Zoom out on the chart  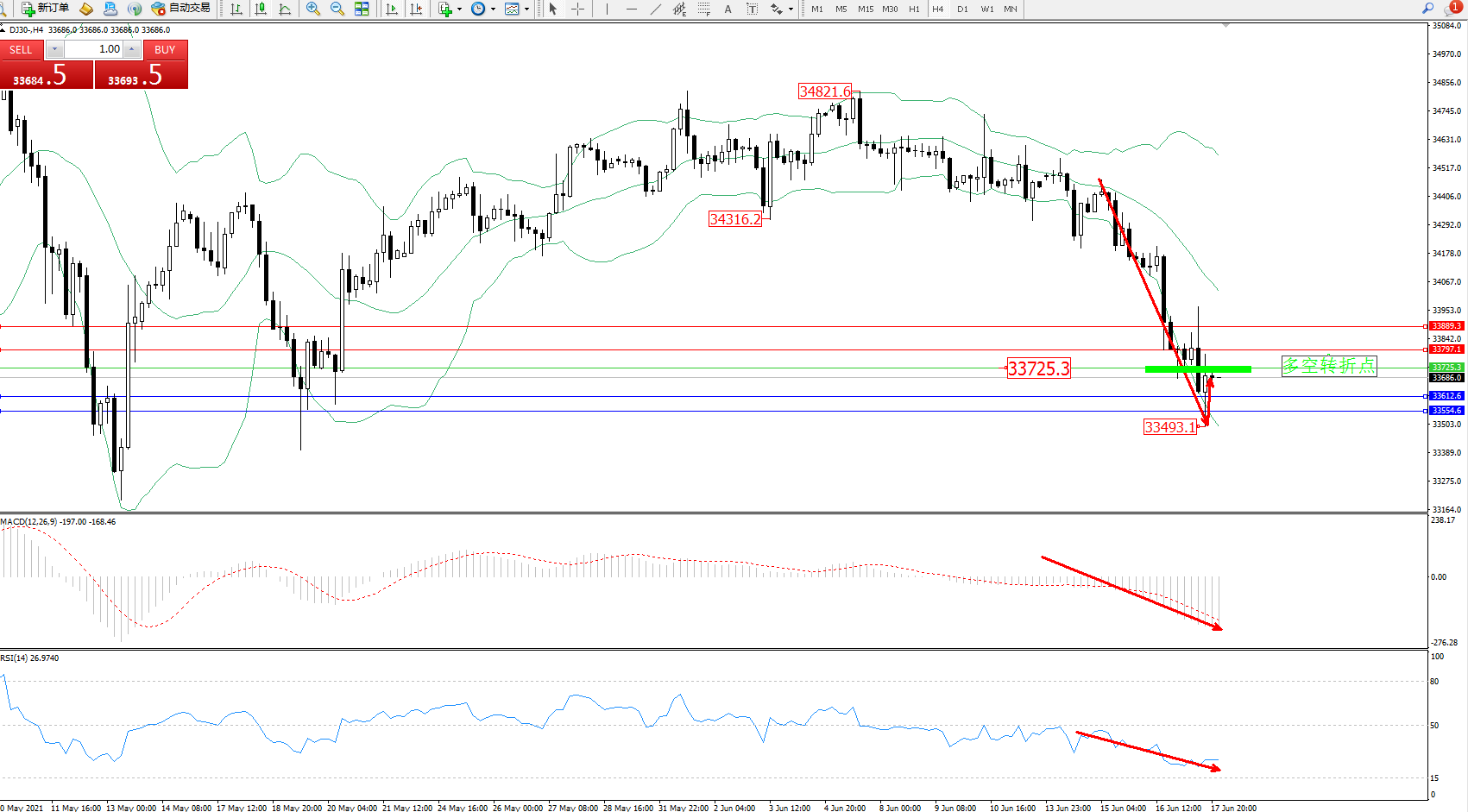(x=337, y=9)
